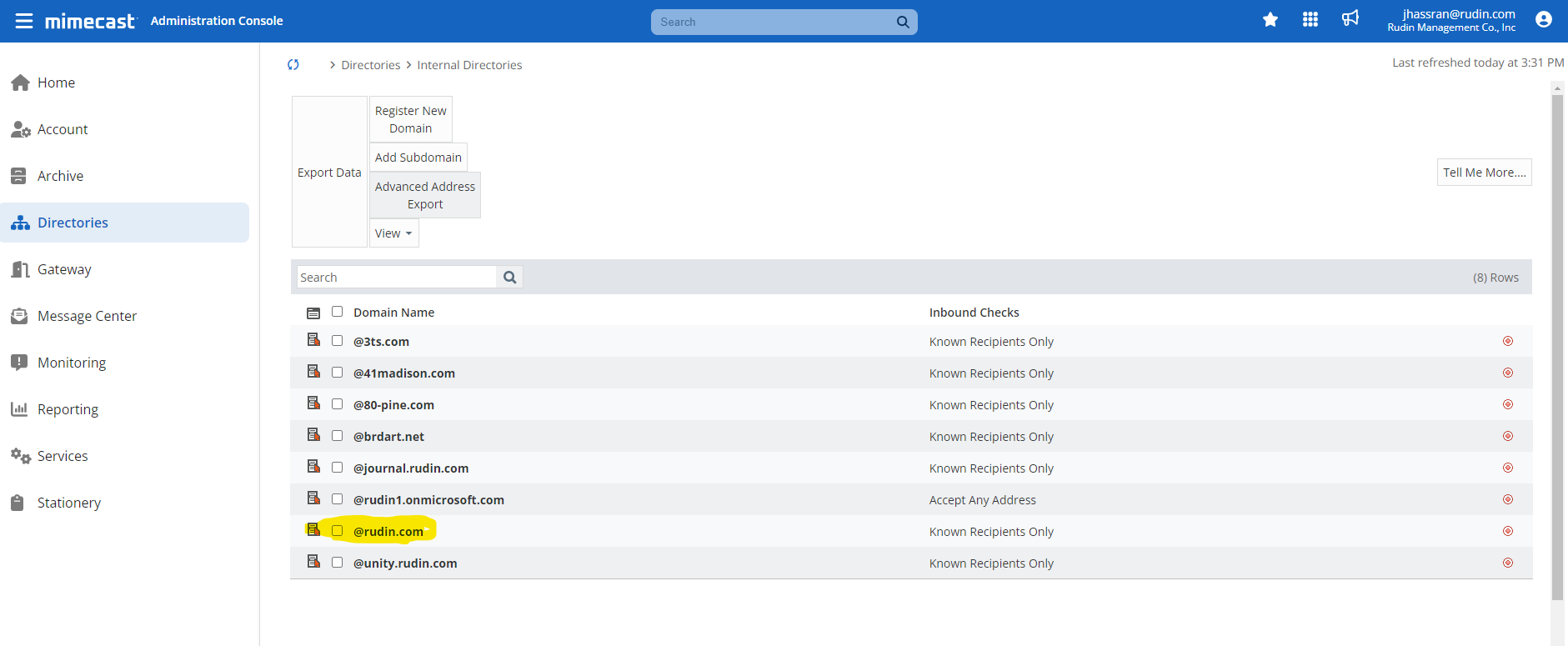Click the red status icon for @journal.rudin.com
The image size is (1568, 646).
[1508, 468]
